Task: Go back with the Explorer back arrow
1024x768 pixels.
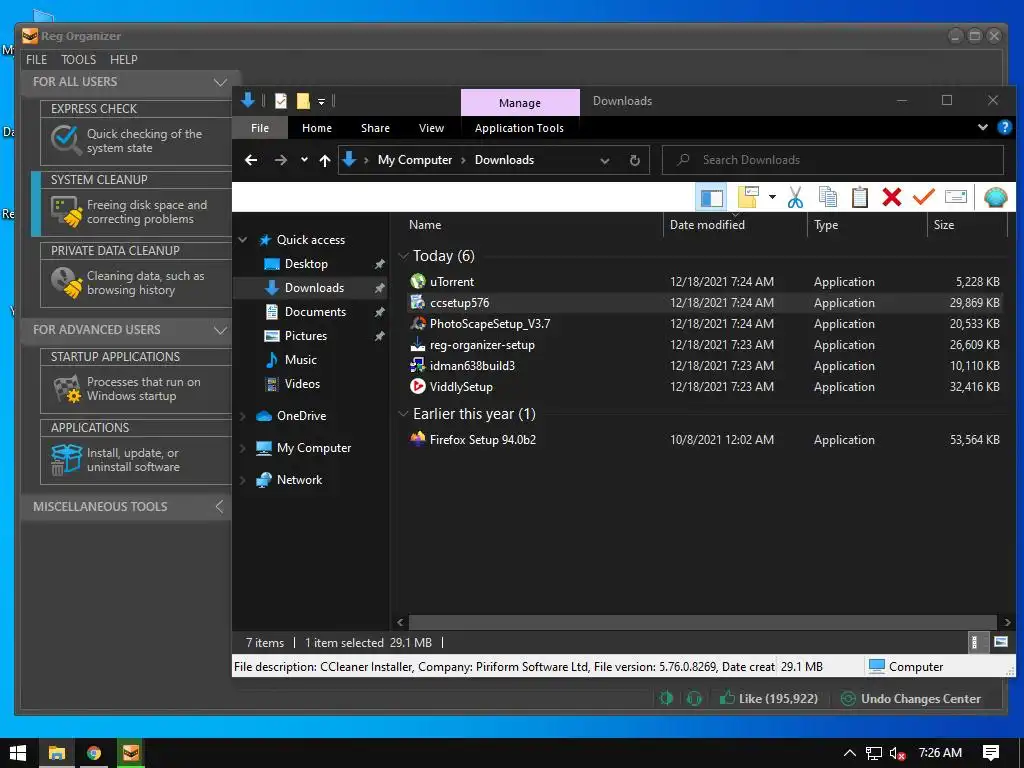Action: tap(251, 160)
